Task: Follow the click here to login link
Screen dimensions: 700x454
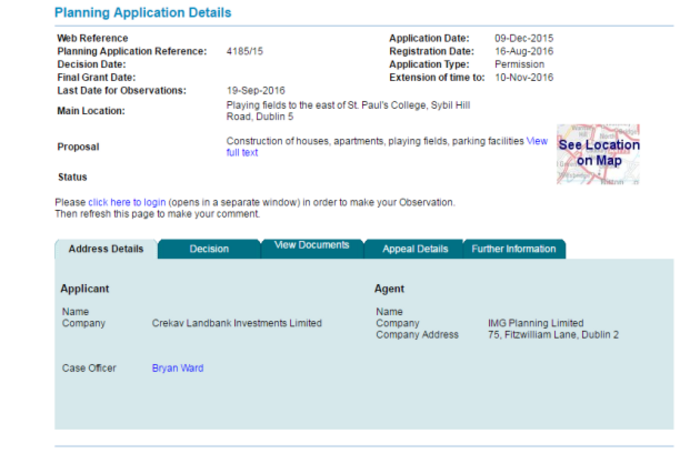Action: (127, 202)
